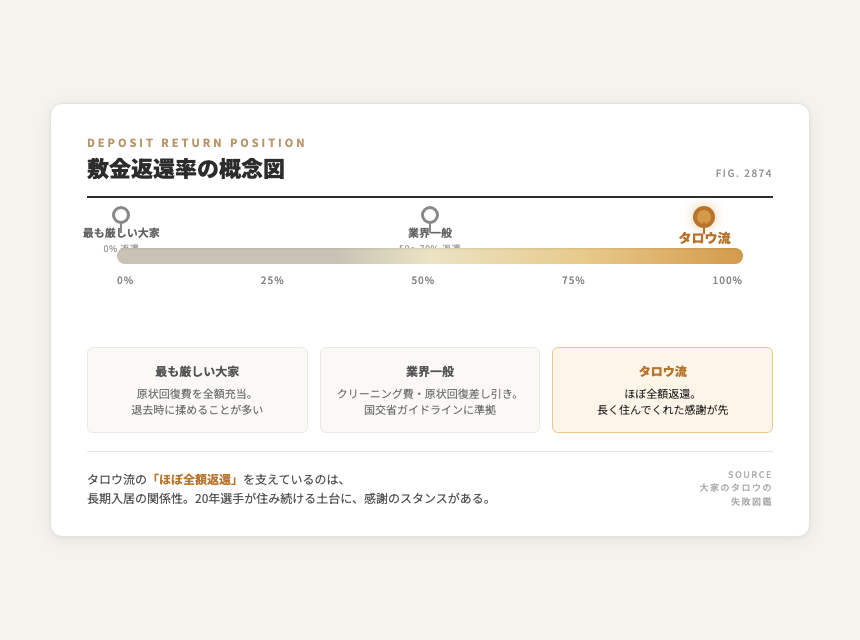Click the title 敷金返還率の概念図
Screen dimensions: 860x640
click(186, 169)
